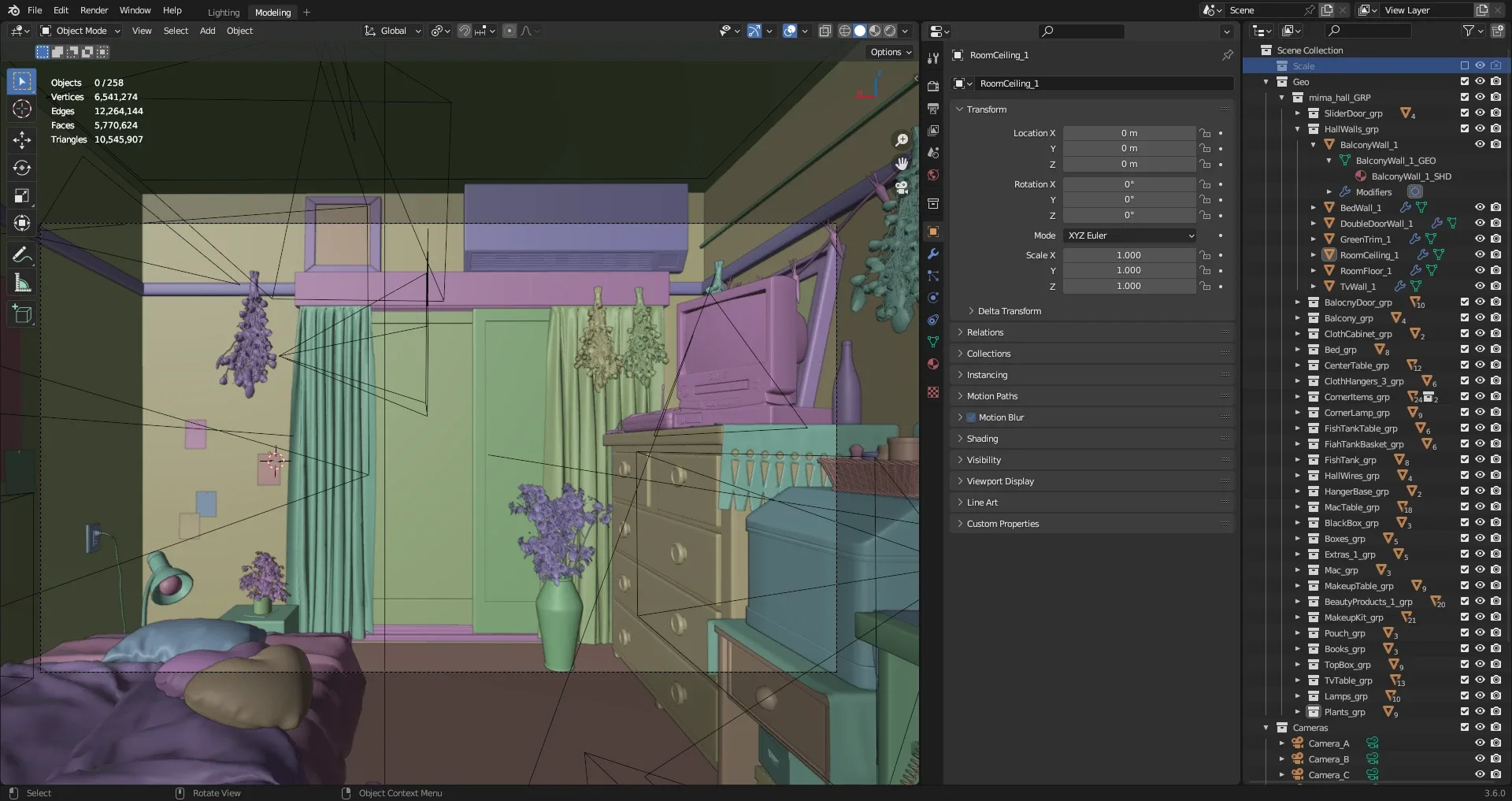This screenshot has width=1512, height=801.
Task: Select the Measure tool
Action: point(22,282)
